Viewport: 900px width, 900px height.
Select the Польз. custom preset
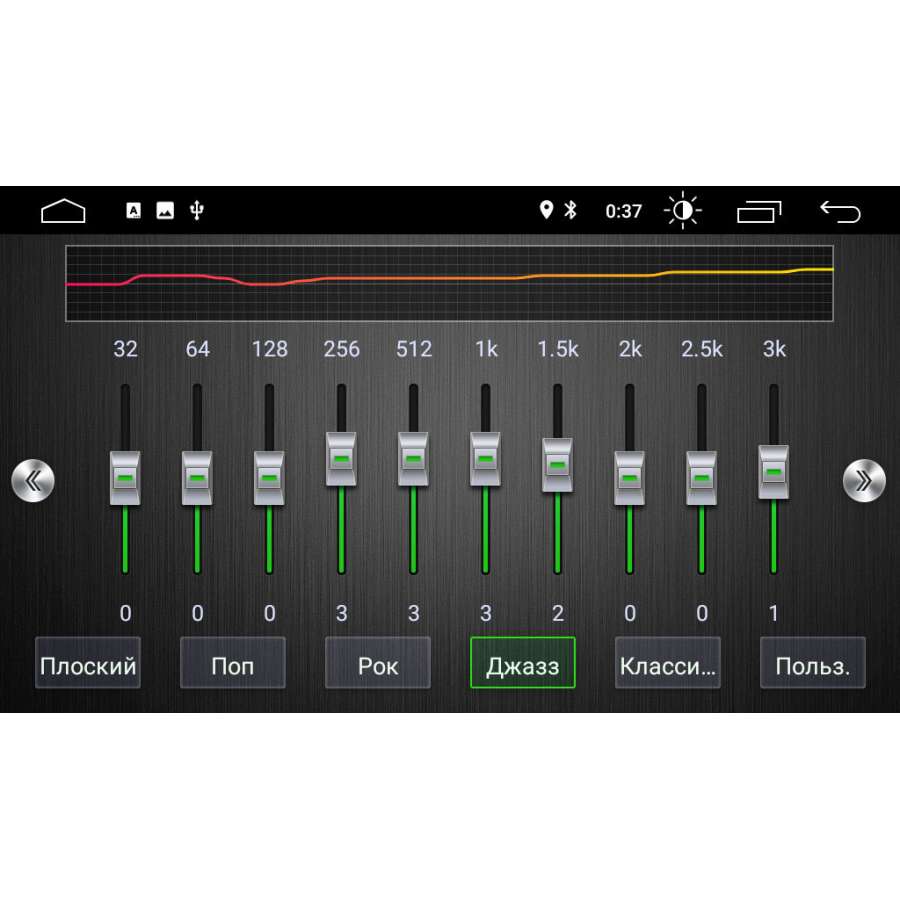point(813,662)
